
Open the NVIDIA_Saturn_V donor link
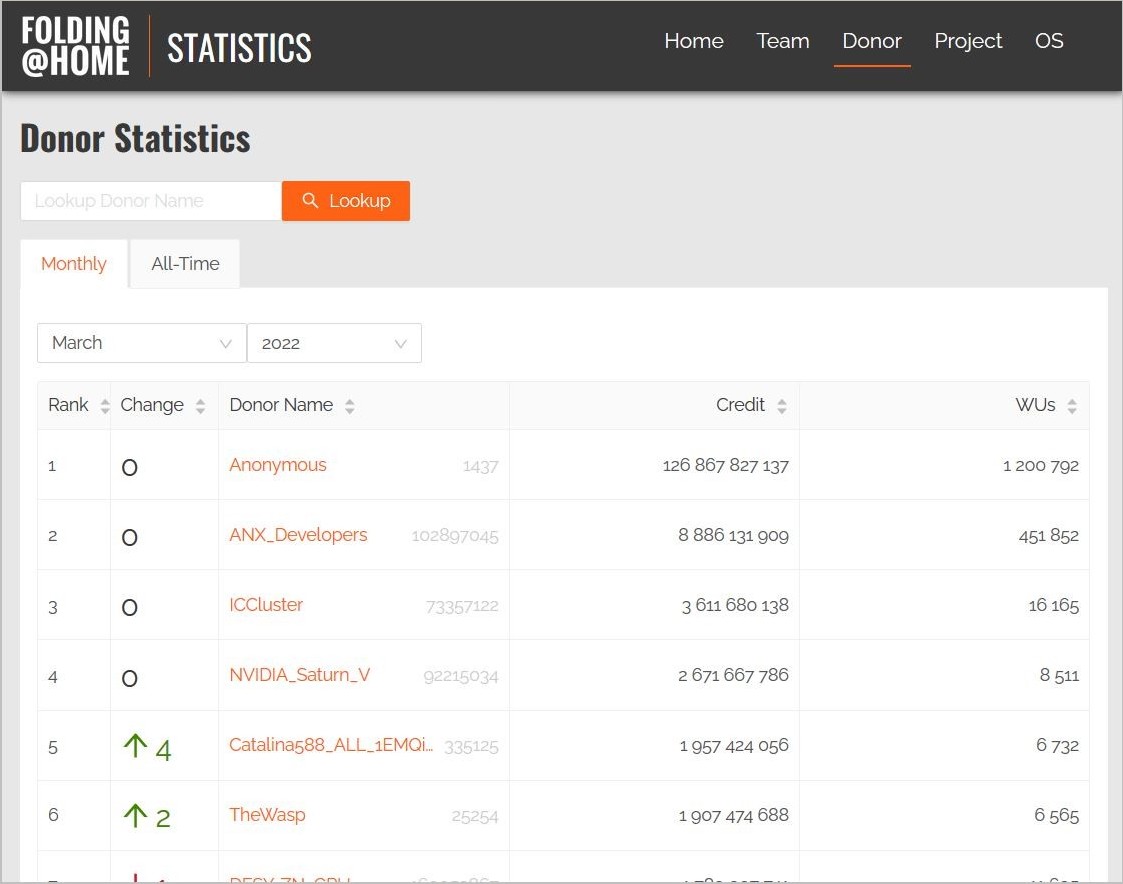coord(299,675)
